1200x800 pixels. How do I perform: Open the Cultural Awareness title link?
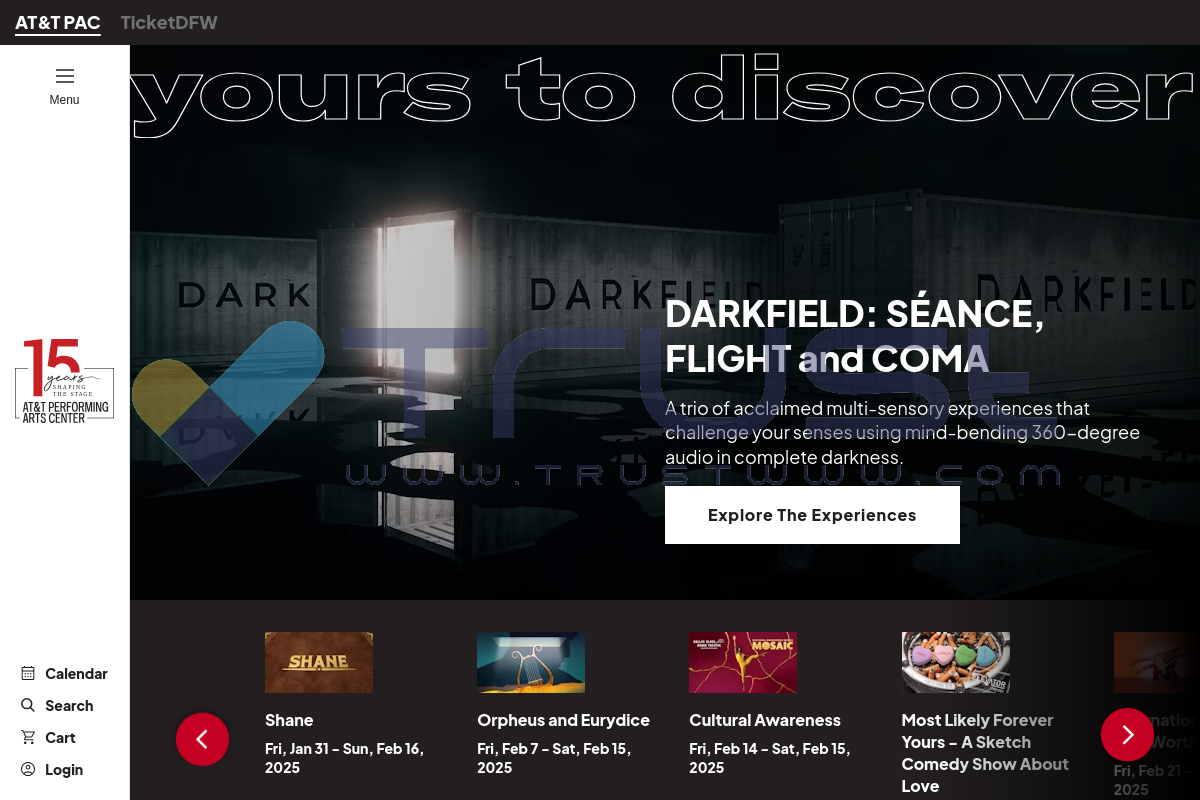[x=764, y=720]
